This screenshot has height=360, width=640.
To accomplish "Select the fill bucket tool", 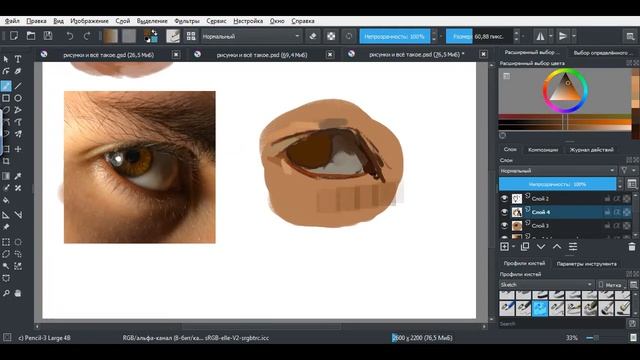I will 6,200.
